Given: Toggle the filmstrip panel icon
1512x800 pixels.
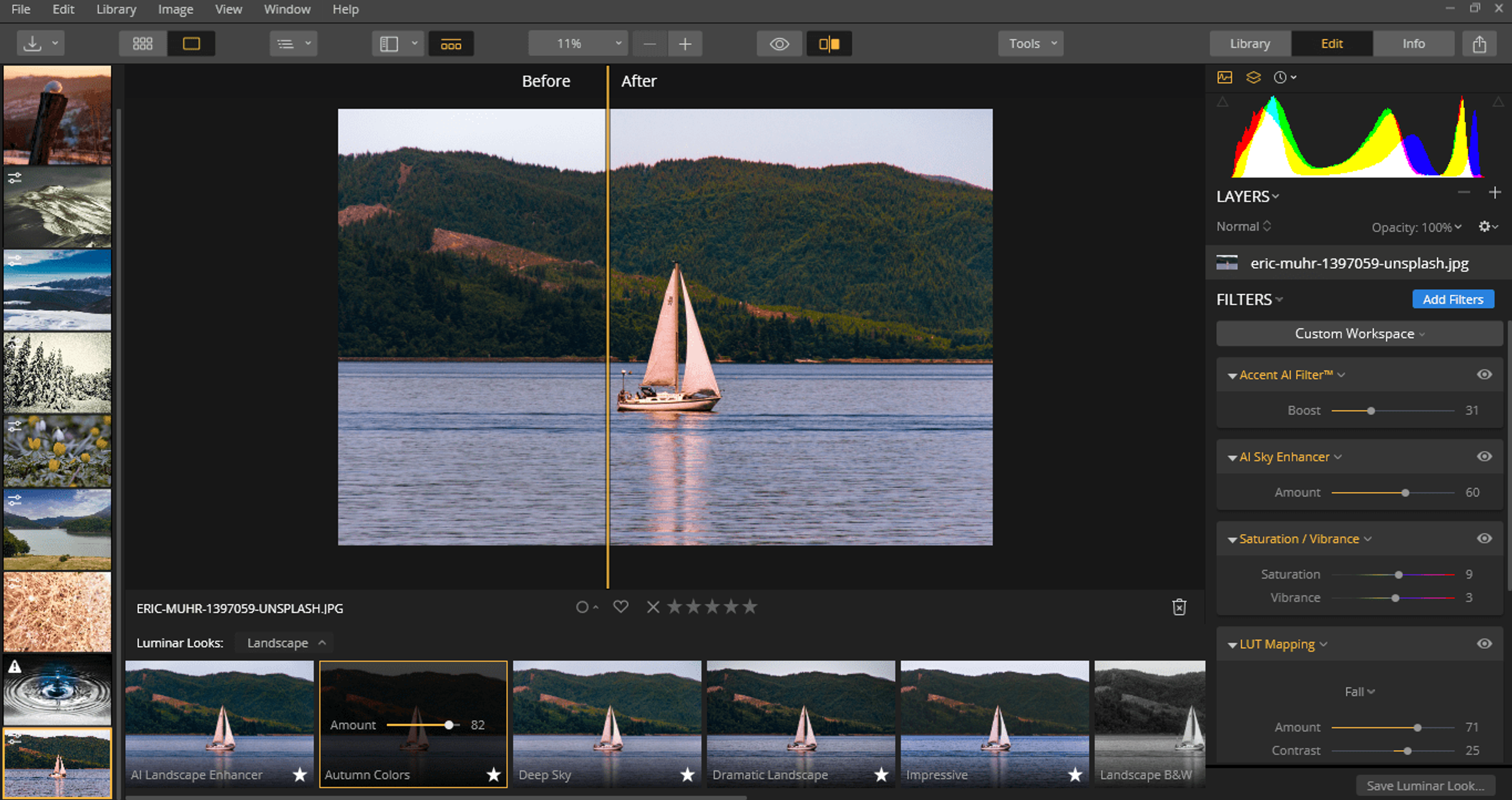Looking at the screenshot, I should pos(451,44).
